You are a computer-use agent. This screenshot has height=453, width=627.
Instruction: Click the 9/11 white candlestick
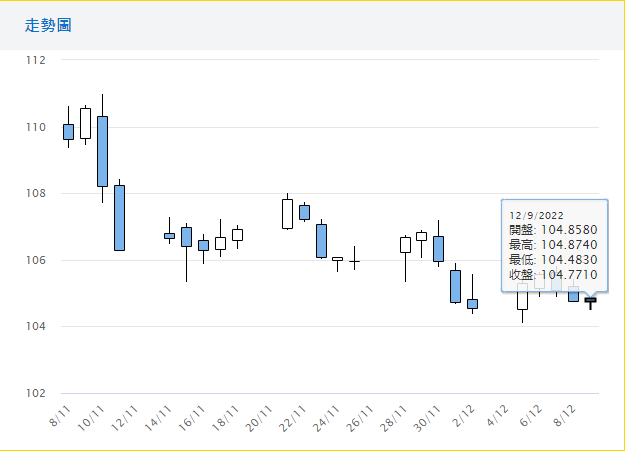click(x=85, y=123)
